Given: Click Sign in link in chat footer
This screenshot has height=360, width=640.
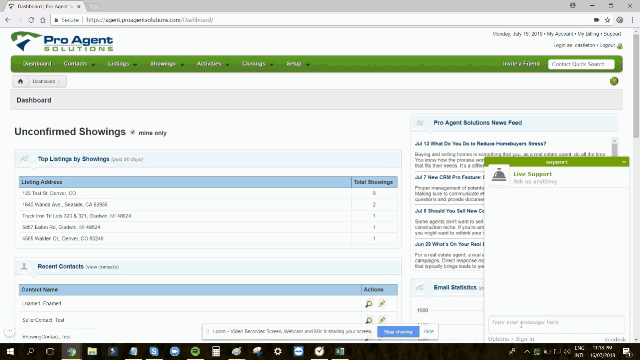Looking at the screenshot, I should point(525,339).
